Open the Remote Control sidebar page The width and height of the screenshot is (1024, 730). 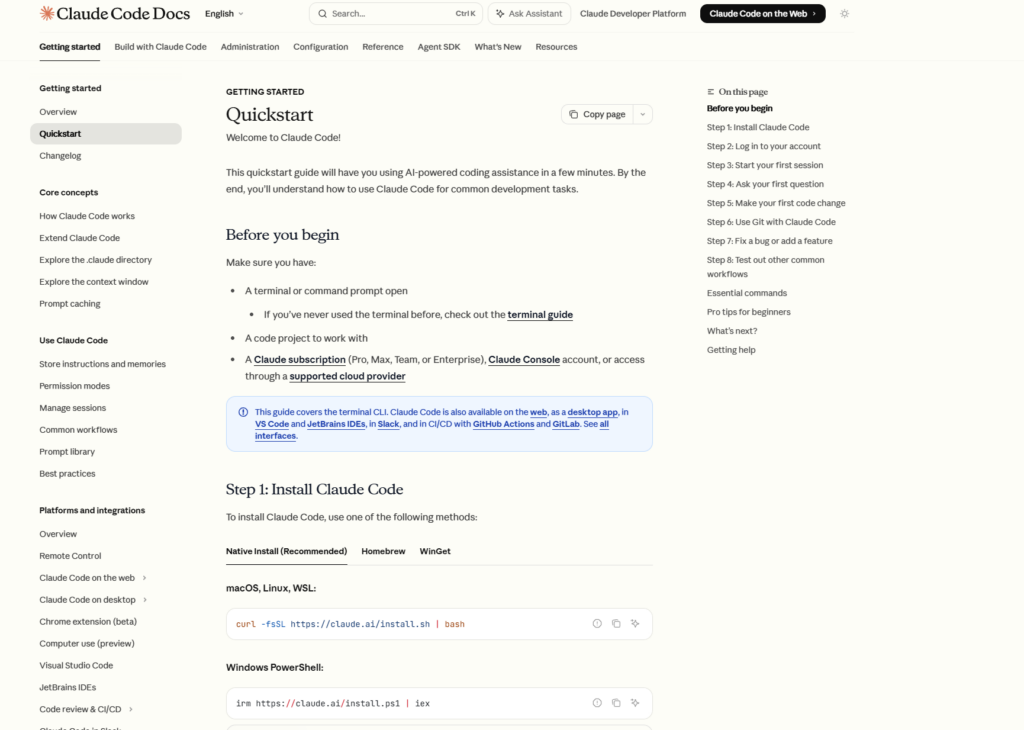pos(70,556)
